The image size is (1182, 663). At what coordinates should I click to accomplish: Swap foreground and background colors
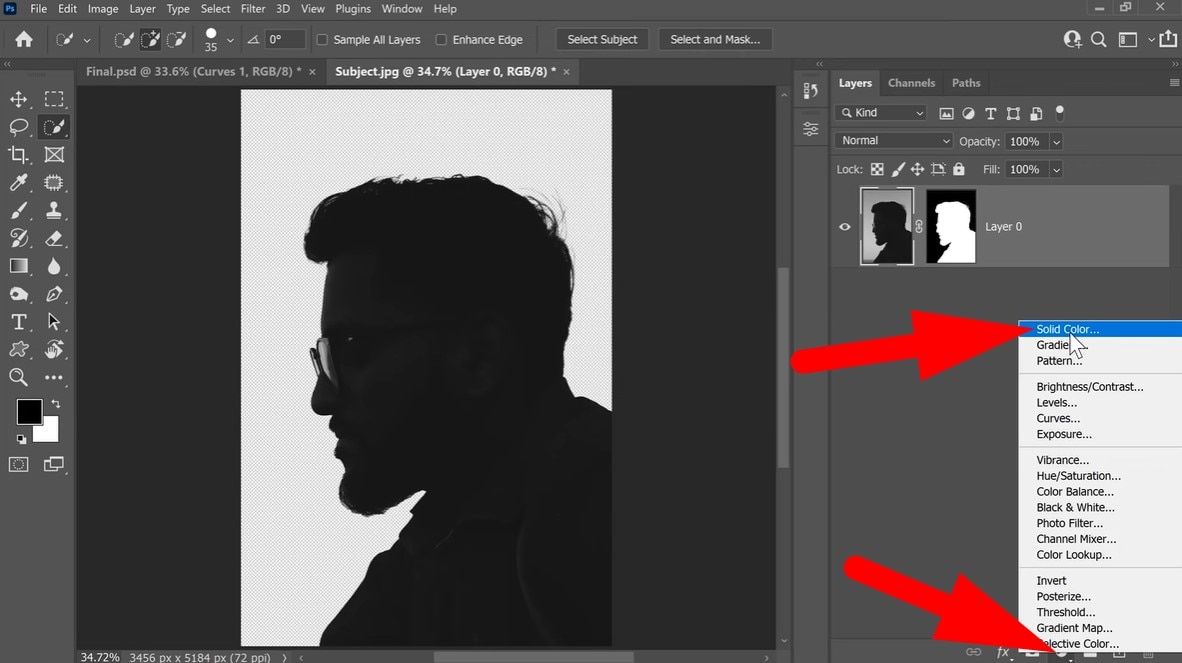pos(55,404)
